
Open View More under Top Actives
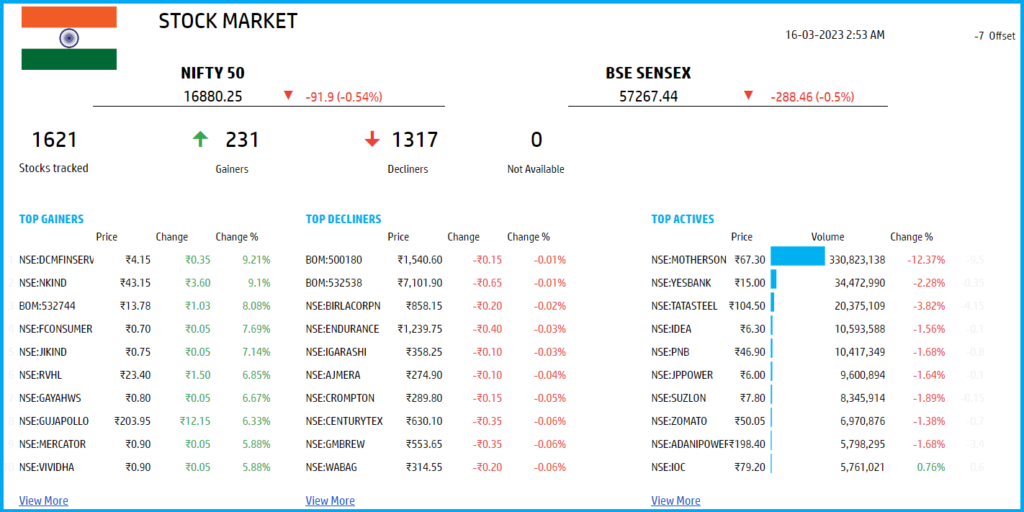(x=676, y=501)
